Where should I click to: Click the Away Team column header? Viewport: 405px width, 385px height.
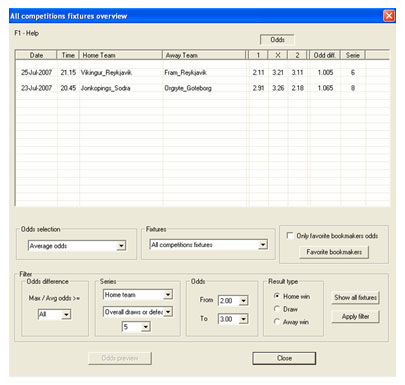pos(204,55)
